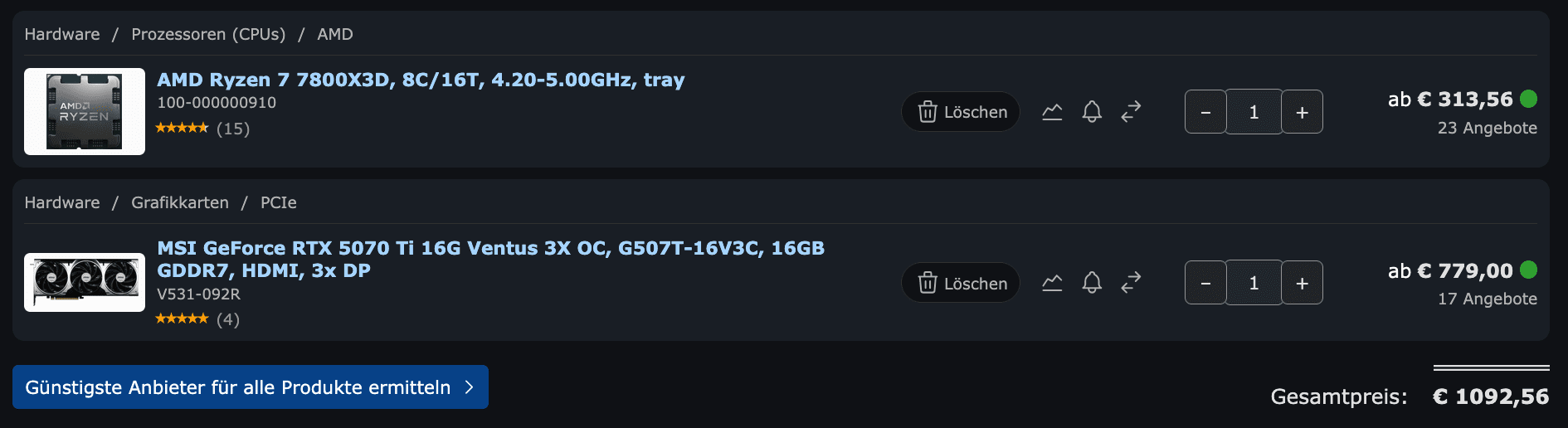Click compare arrows icon for Ryzen 7 7800X3D
This screenshot has width=1568, height=428.
[x=1131, y=112]
